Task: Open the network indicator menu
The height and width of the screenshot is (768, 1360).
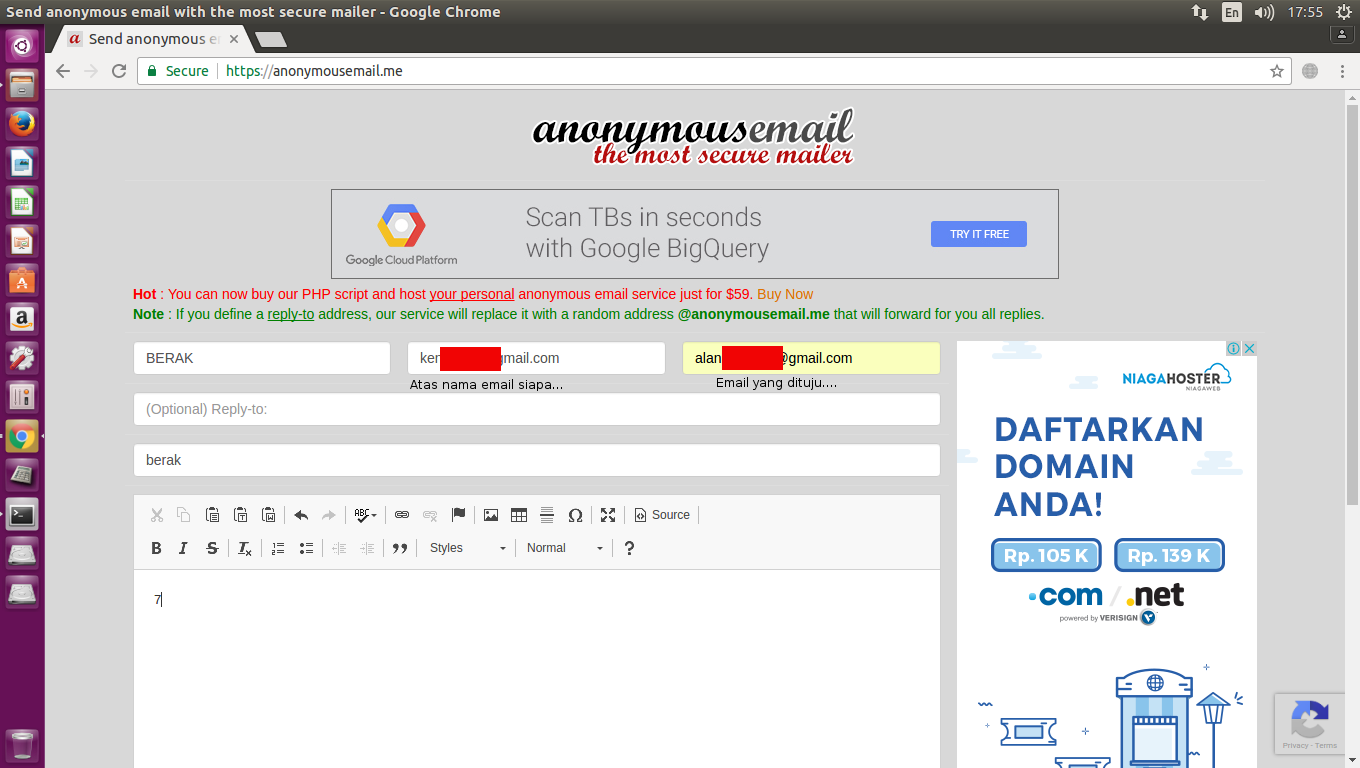Action: pos(1200,12)
